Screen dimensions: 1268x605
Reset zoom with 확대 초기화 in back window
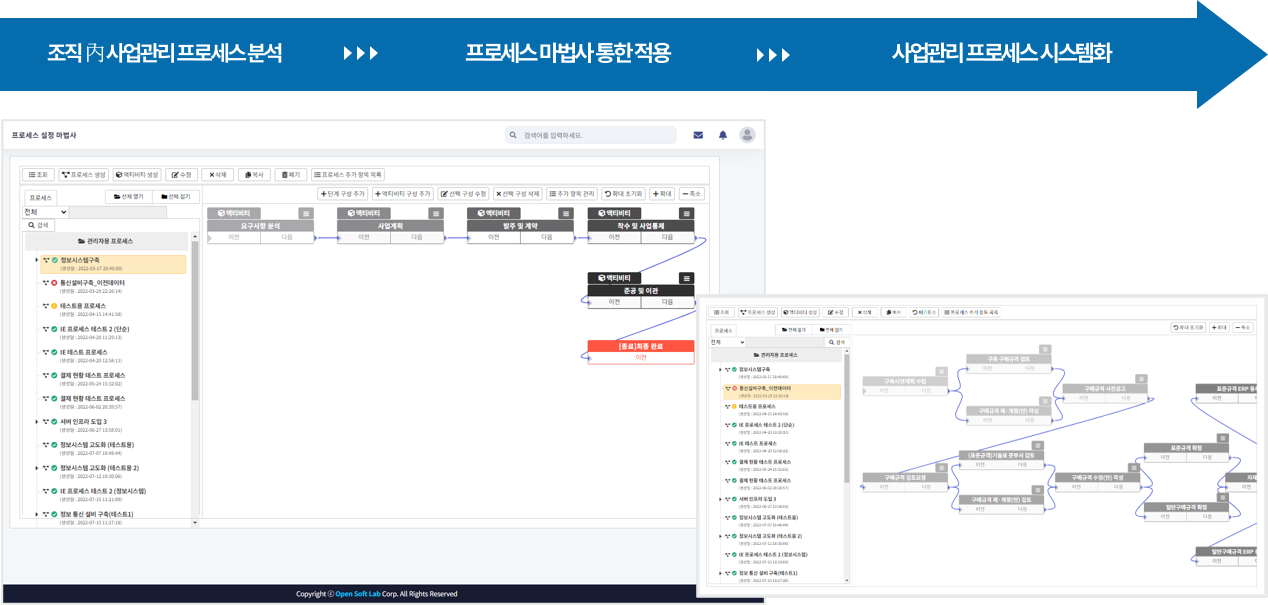coord(624,194)
